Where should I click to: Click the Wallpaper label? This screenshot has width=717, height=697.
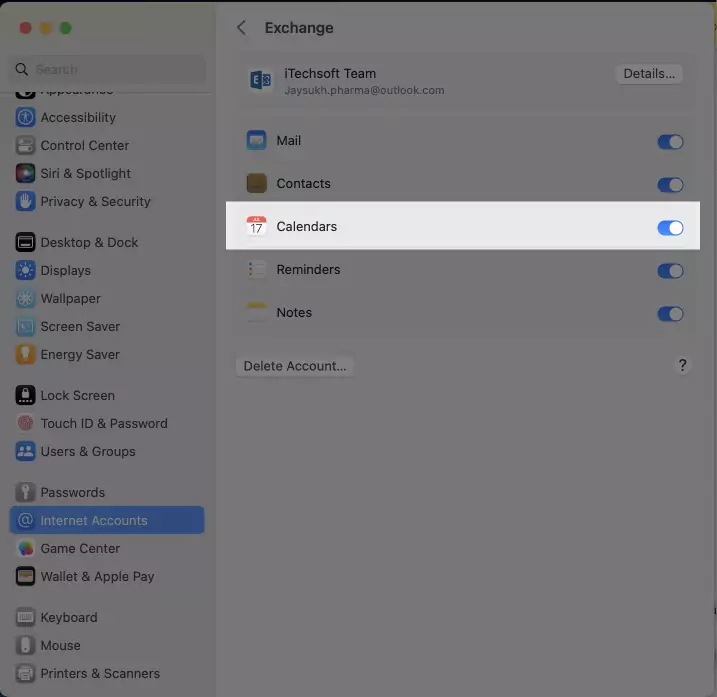(x=71, y=299)
